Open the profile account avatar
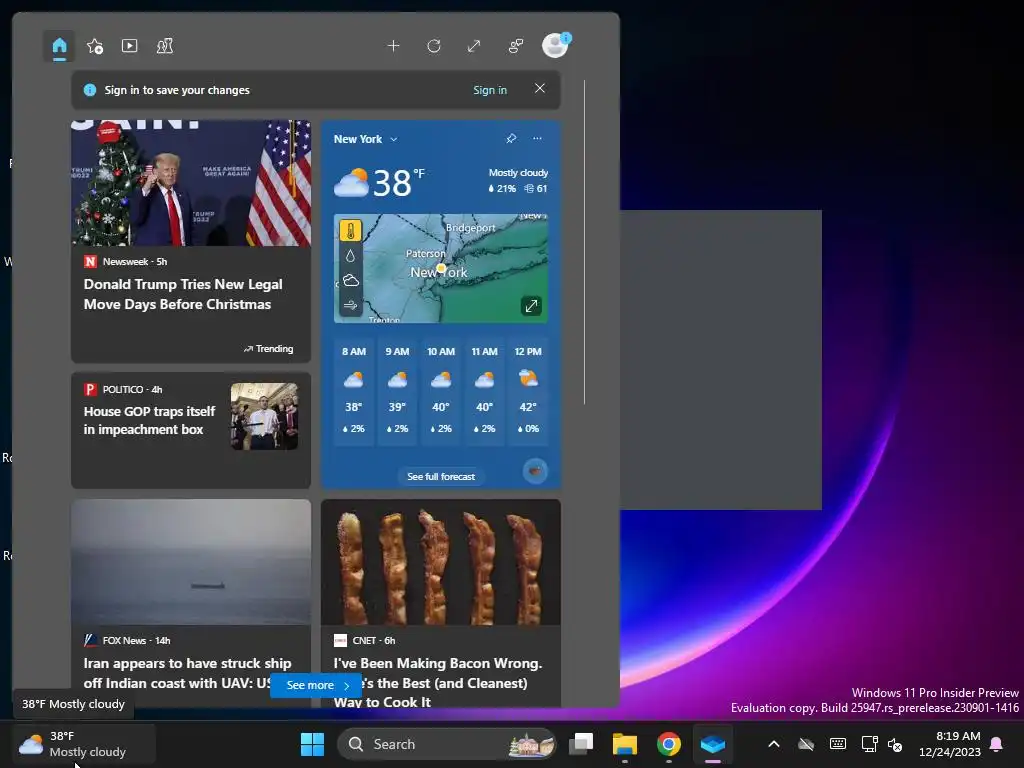 point(556,45)
